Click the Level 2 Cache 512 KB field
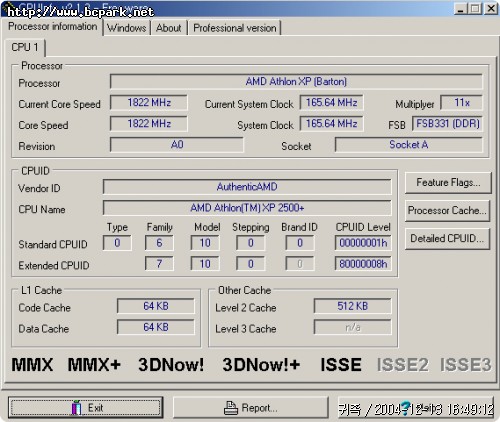Screen dimensions: 500x422 tap(352, 306)
